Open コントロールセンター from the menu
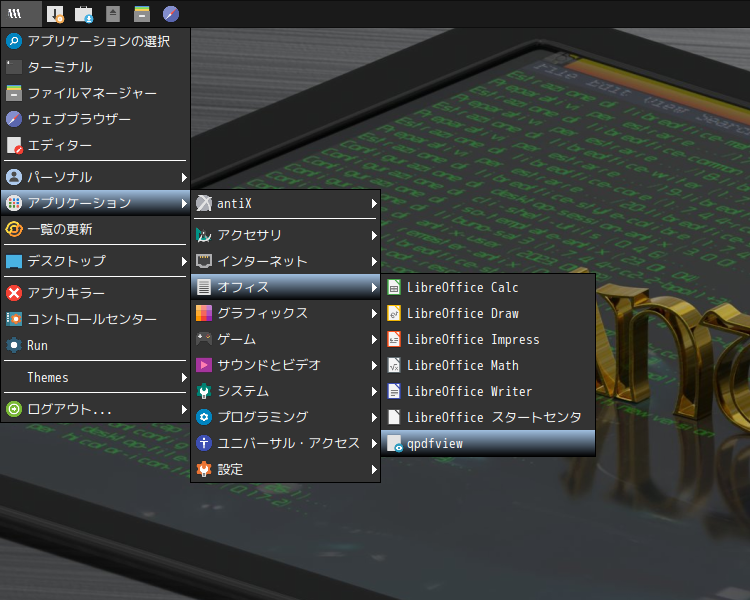Image resolution: width=750 pixels, height=600 pixels. pyautogui.click(x=96, y=319)
